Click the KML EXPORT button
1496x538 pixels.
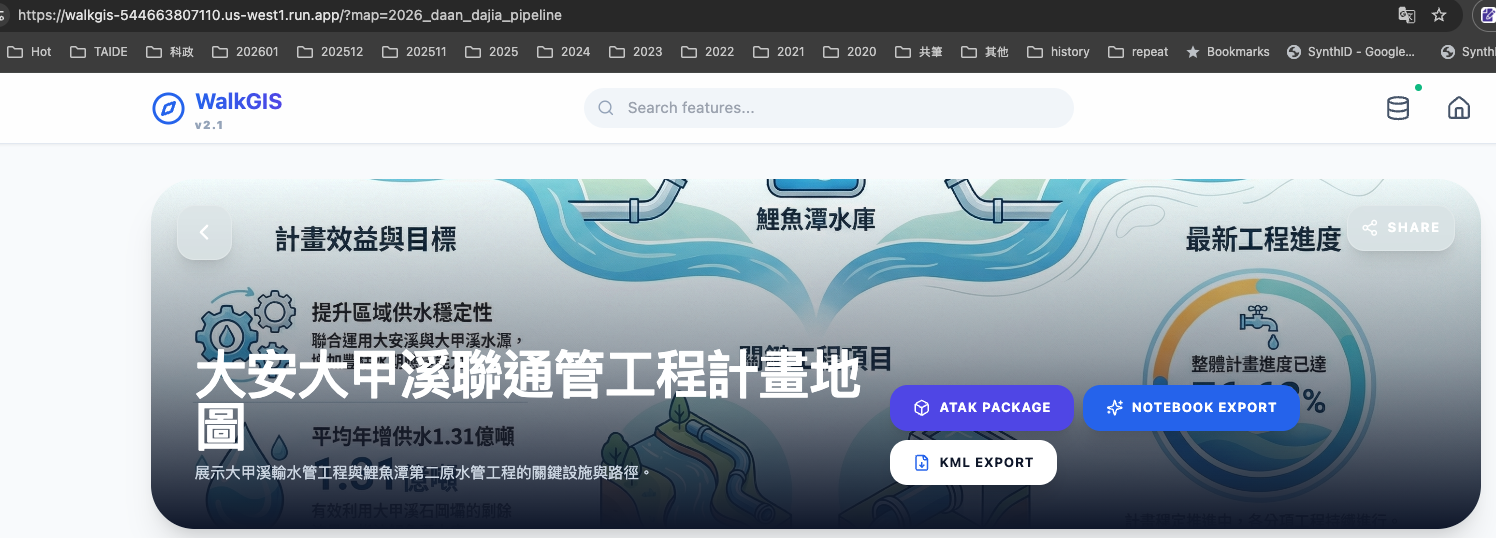973,463
